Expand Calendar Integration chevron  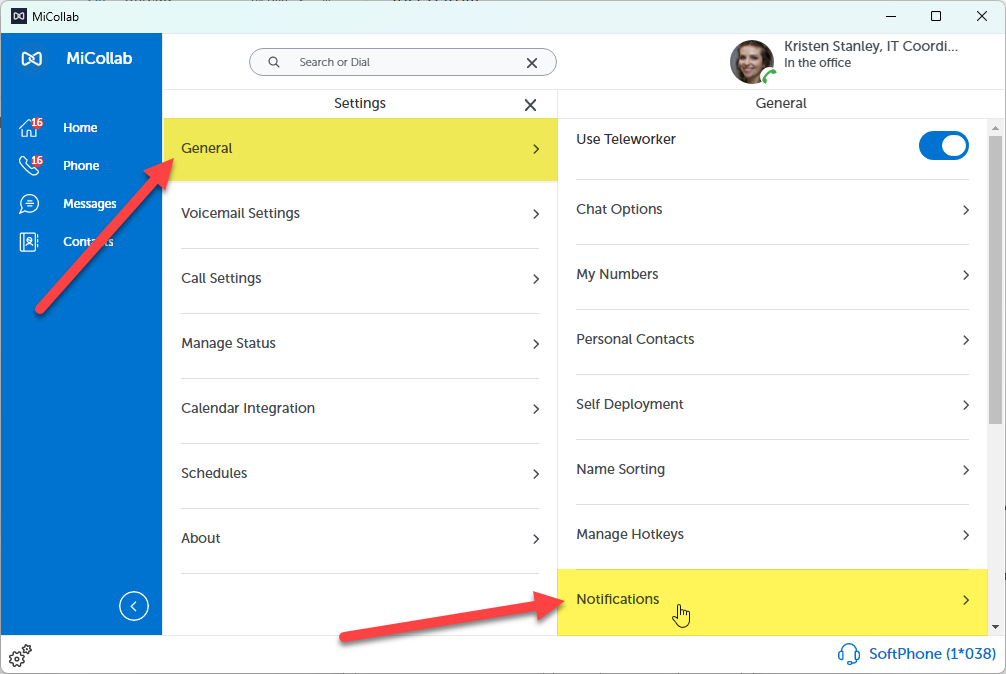[x=536, y=409]
